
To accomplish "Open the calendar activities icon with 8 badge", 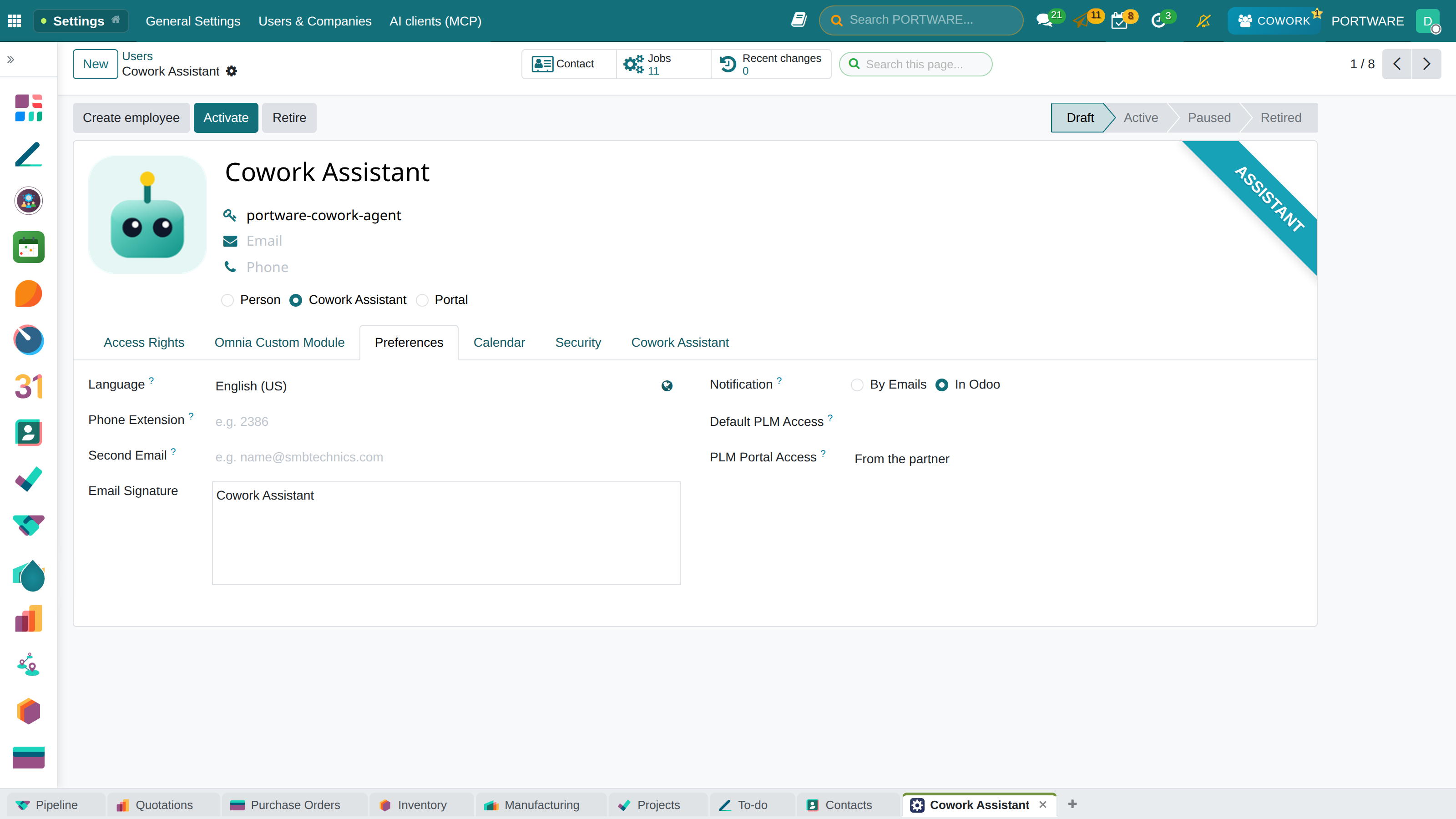I will pyautogui.click(x=1119, y=22).
